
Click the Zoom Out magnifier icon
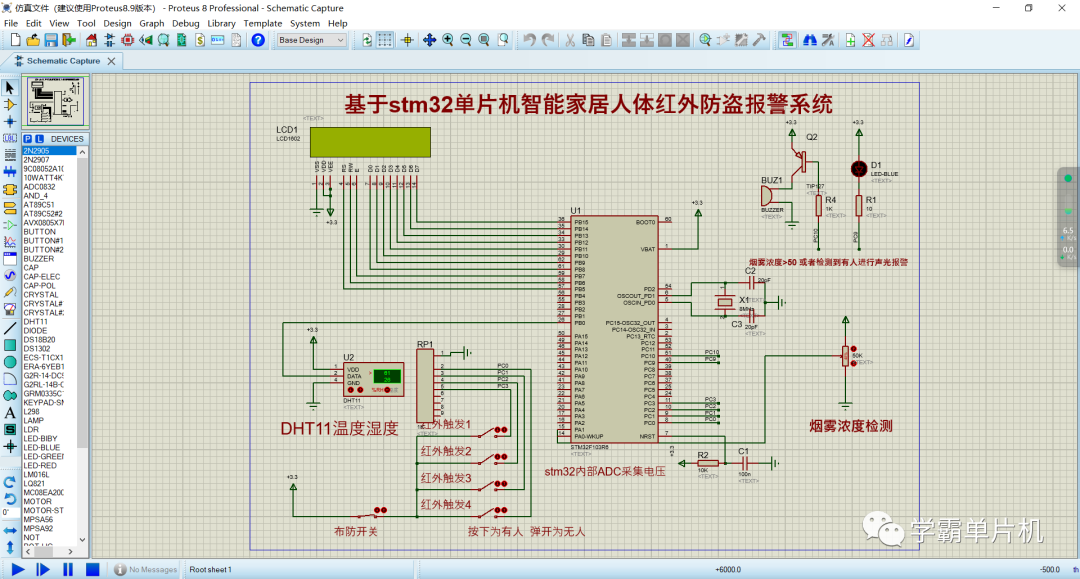click(466, 40)
